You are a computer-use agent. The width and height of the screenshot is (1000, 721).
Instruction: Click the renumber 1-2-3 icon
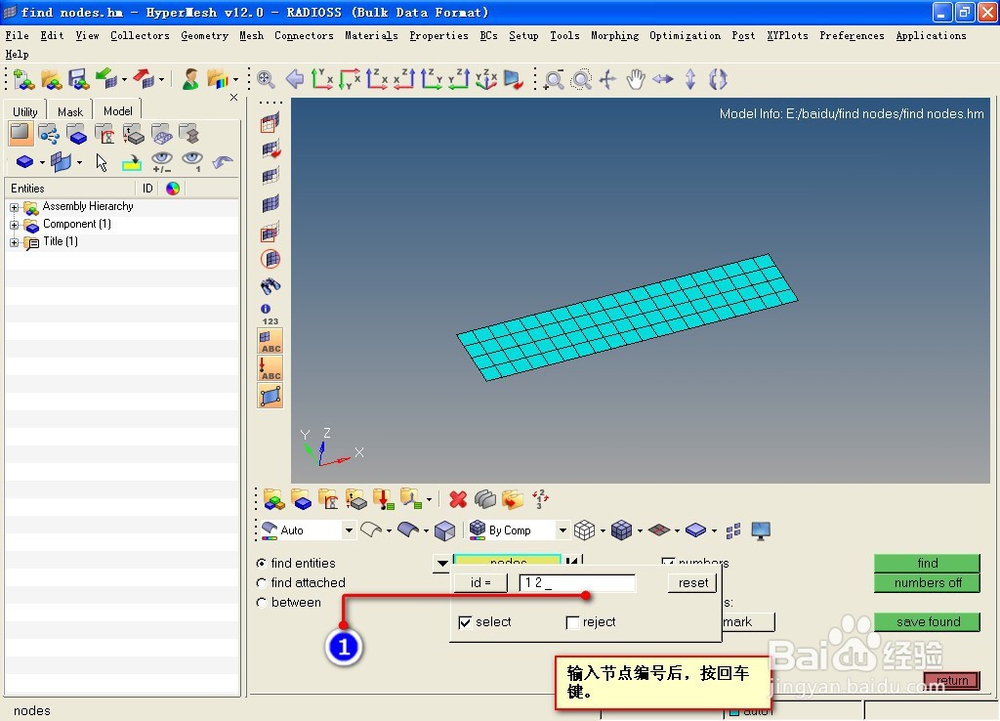540,499
